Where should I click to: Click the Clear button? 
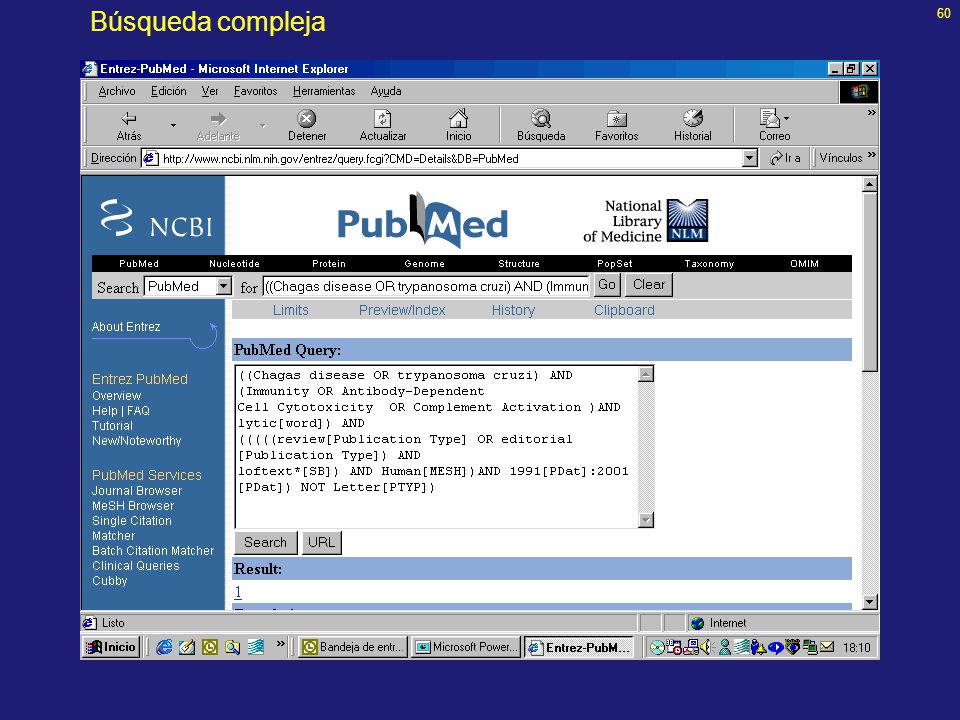click(648, 285)
